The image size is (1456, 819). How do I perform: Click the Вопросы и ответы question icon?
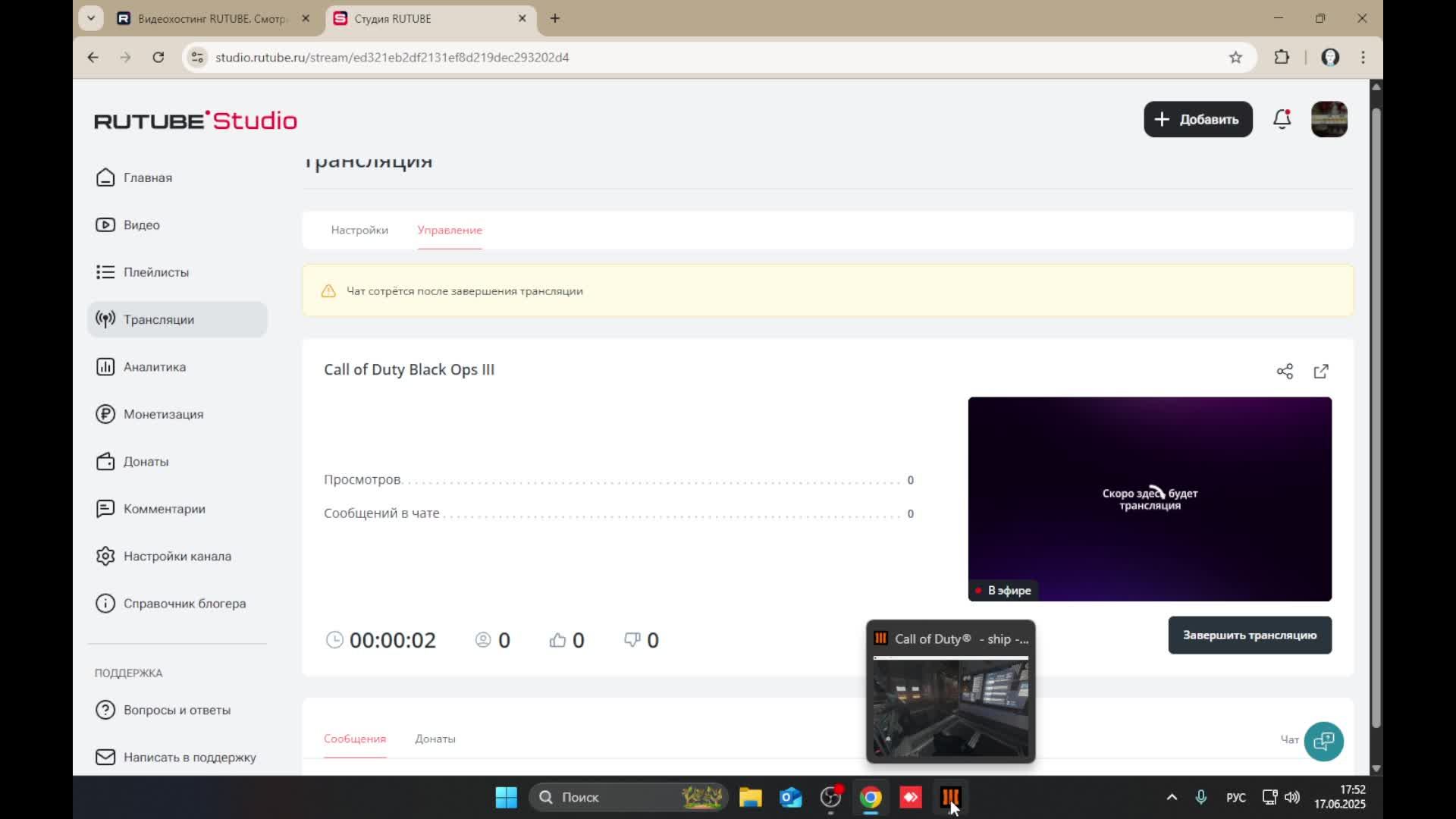point(105,710)
